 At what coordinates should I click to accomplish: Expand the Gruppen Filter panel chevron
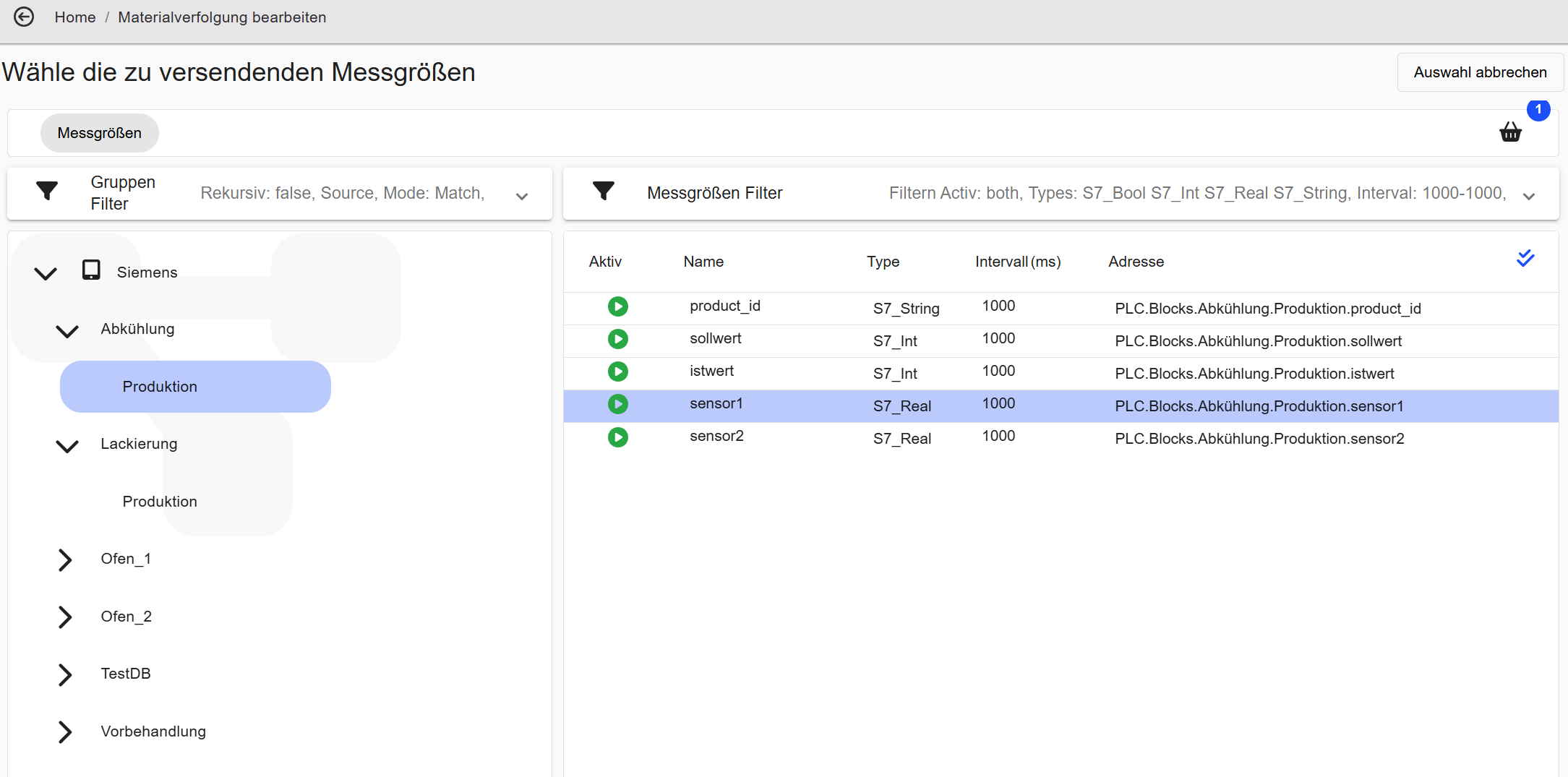(x=522, y=196)
